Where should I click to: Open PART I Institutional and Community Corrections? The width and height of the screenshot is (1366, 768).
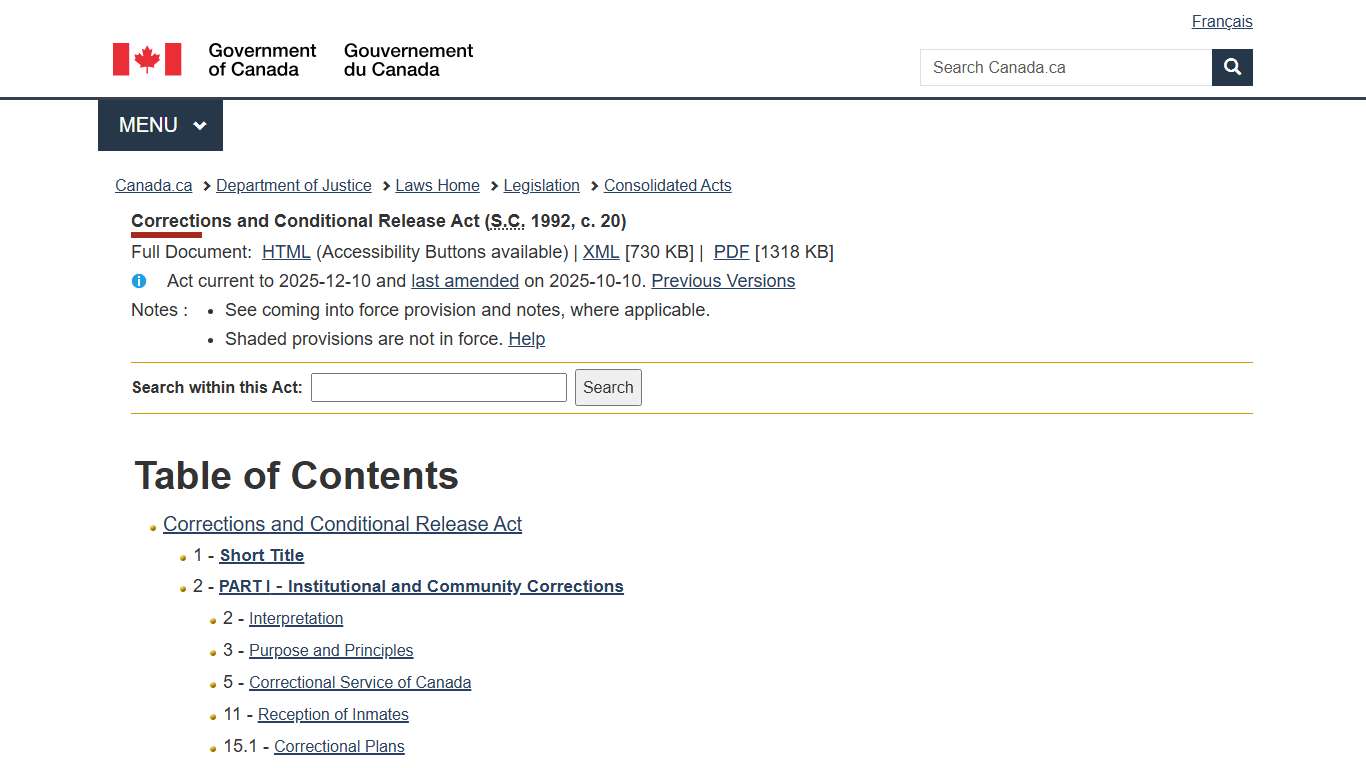421,586
